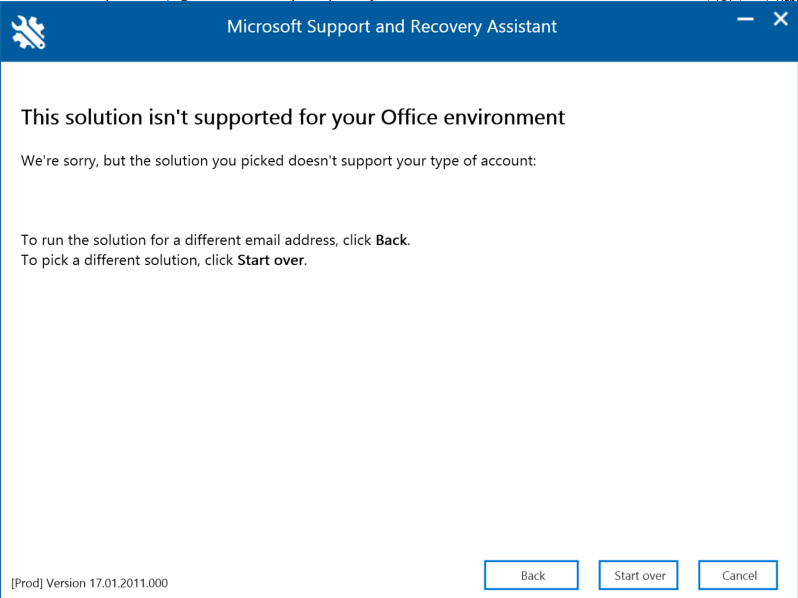
Task: Click the bold Start over text in the instructions
Action: click(270, 260)
